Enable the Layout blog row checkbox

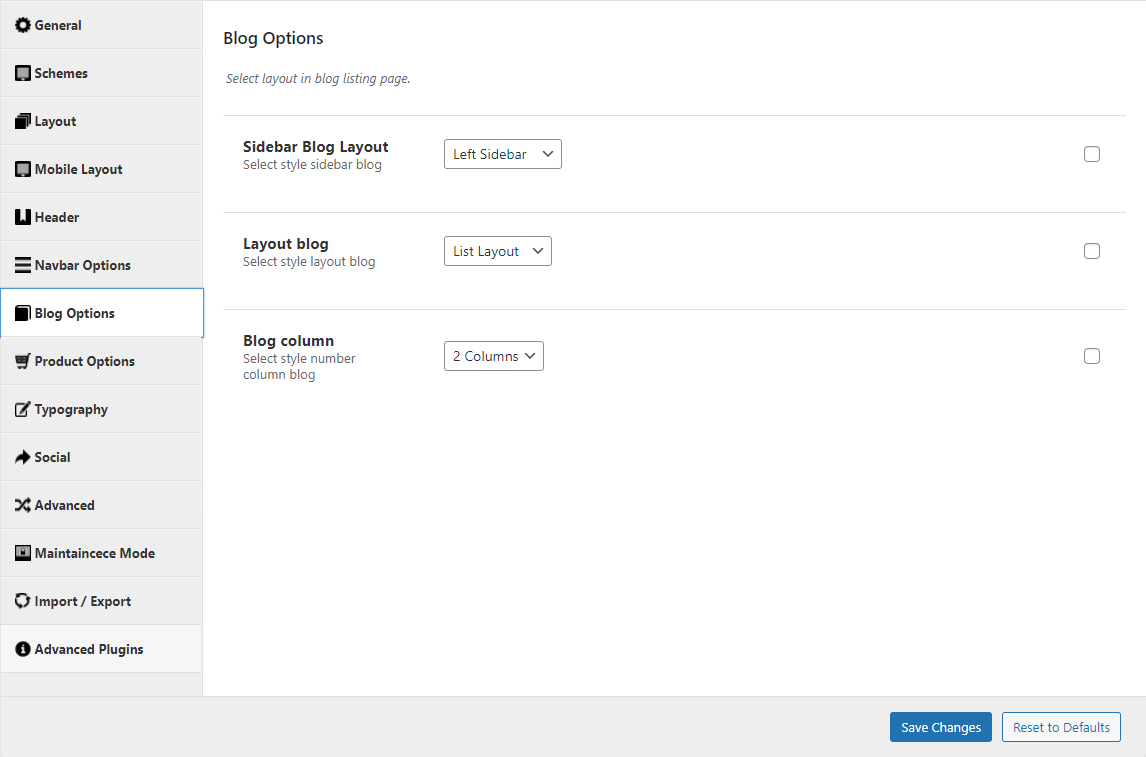coord(1092,251)
